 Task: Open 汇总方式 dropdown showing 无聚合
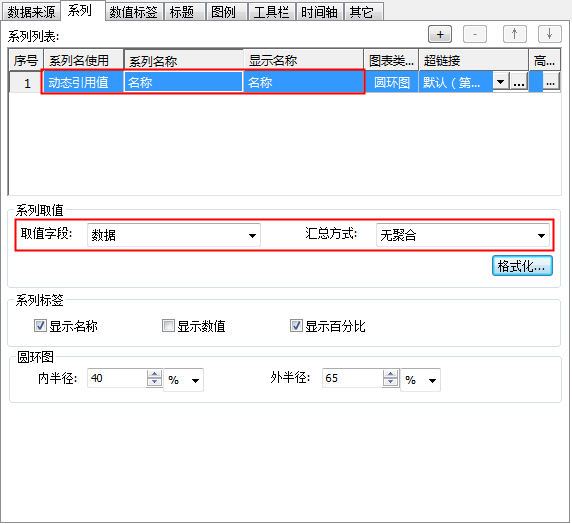pos(463,235)
